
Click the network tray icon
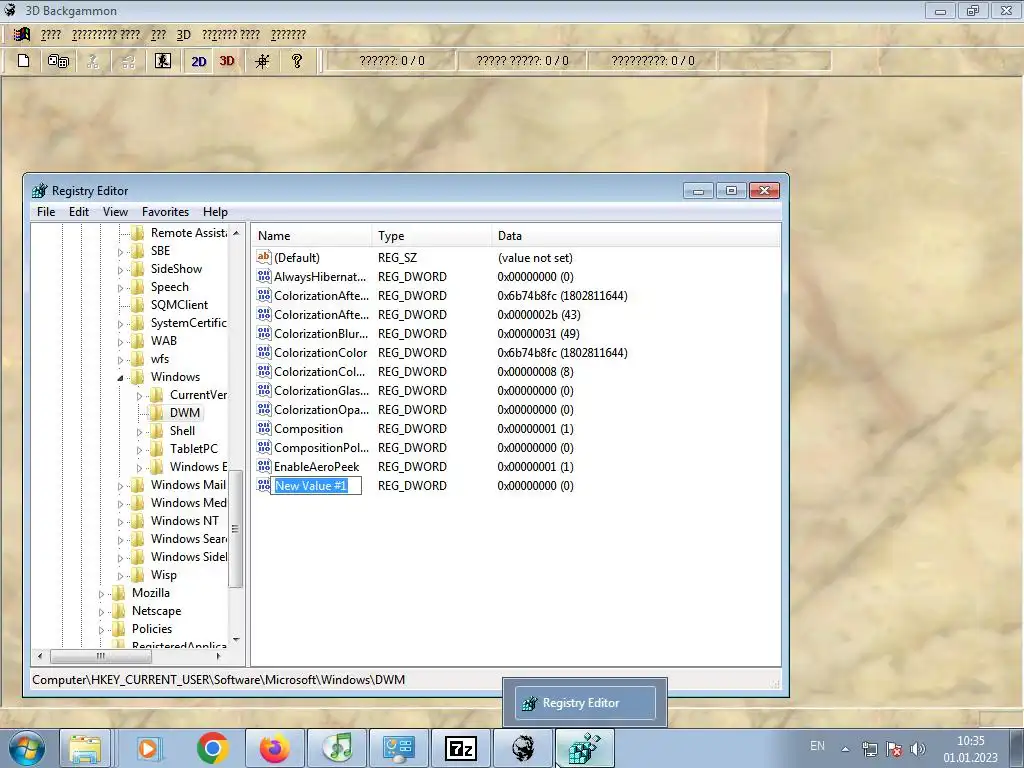[x=869, y=749]
